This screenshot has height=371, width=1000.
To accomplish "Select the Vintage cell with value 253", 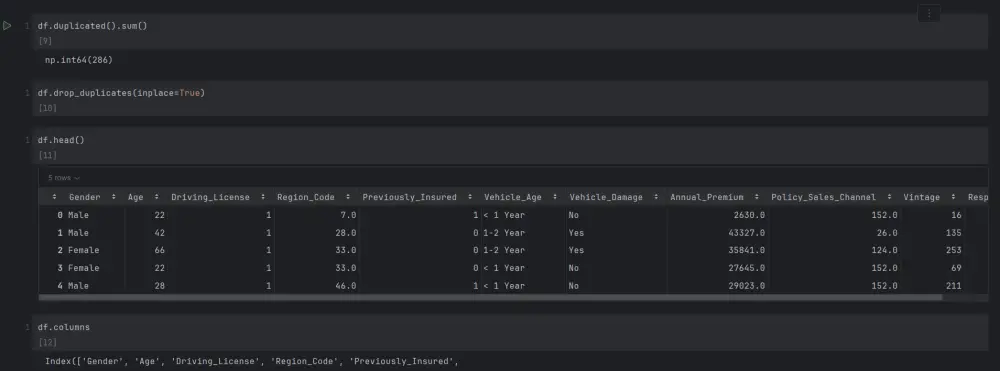I will [x=953, y=251].
